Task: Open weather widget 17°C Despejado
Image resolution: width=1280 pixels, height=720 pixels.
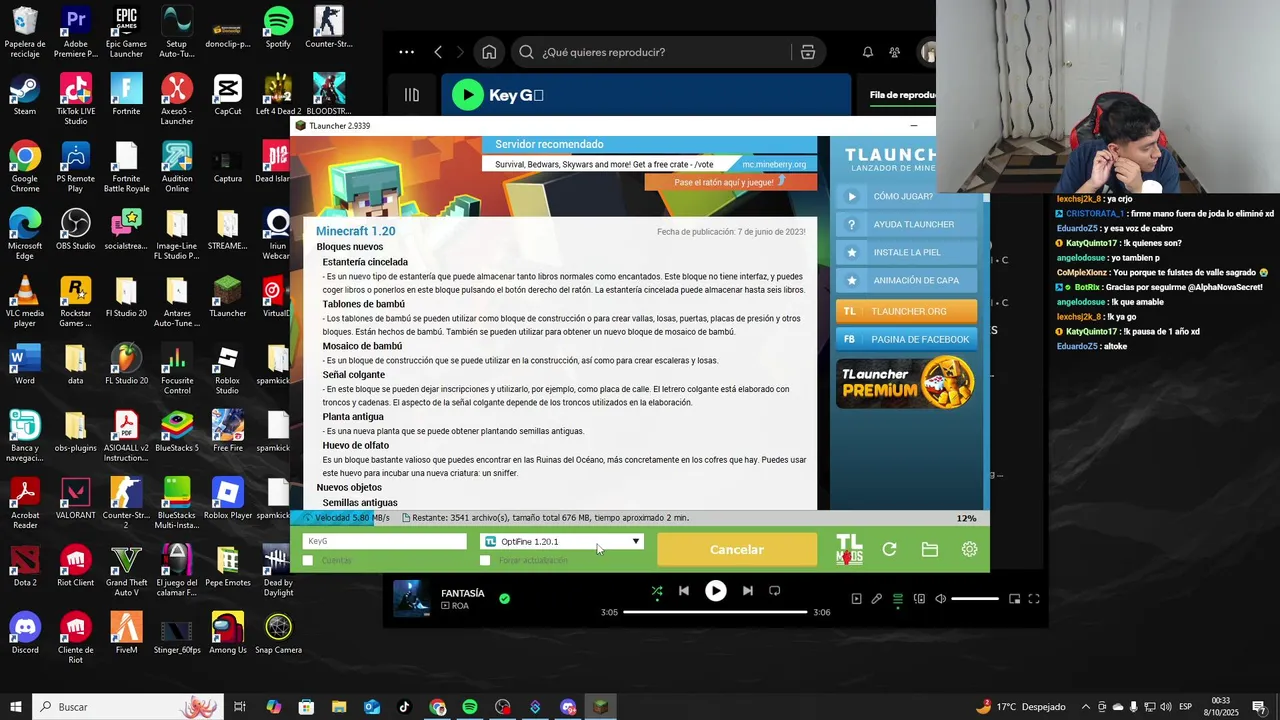Action: point(1021,707)
